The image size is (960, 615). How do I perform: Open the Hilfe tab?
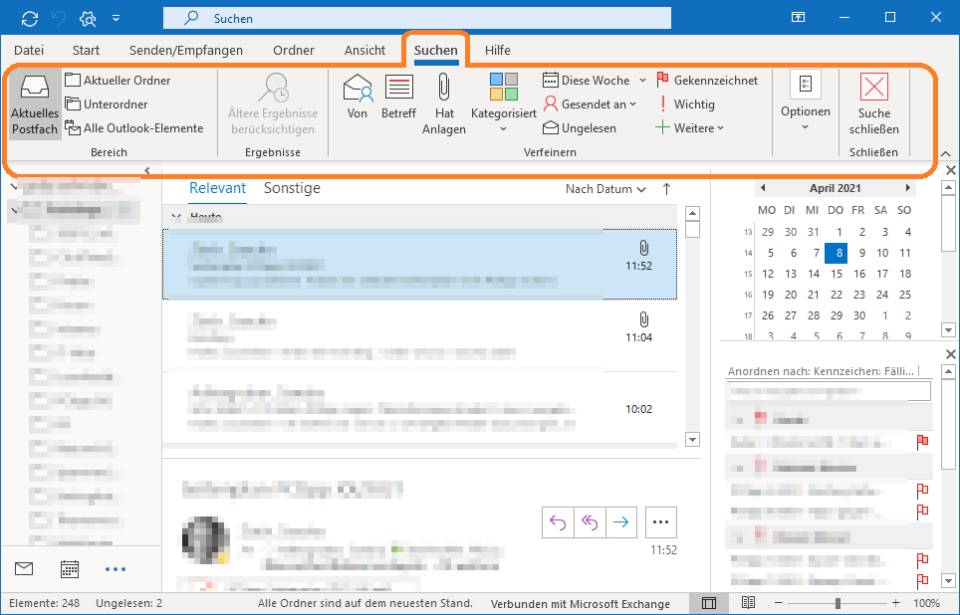(498, 50)
